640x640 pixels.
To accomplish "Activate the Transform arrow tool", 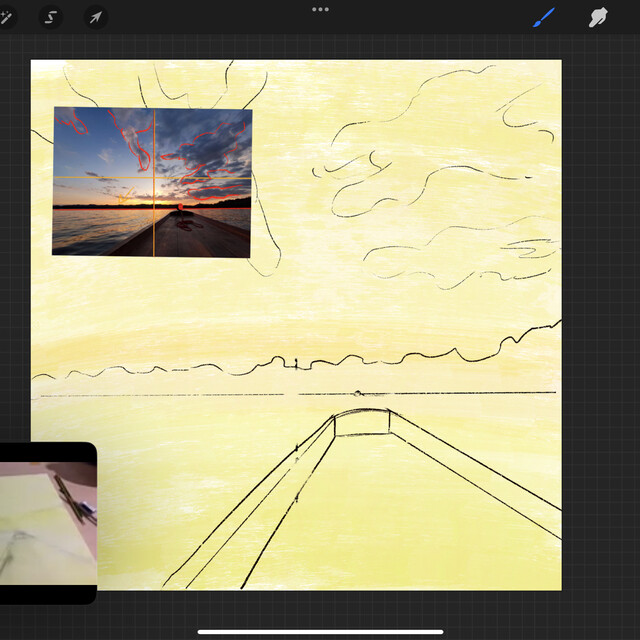I will click(x=96, y=18).
